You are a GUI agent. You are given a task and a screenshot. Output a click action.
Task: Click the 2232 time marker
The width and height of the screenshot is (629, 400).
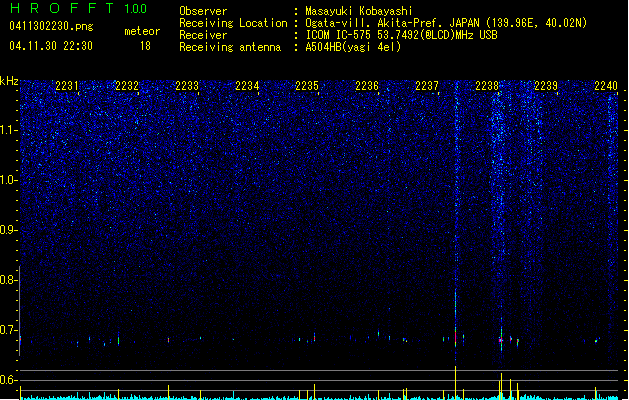(127, 86)
